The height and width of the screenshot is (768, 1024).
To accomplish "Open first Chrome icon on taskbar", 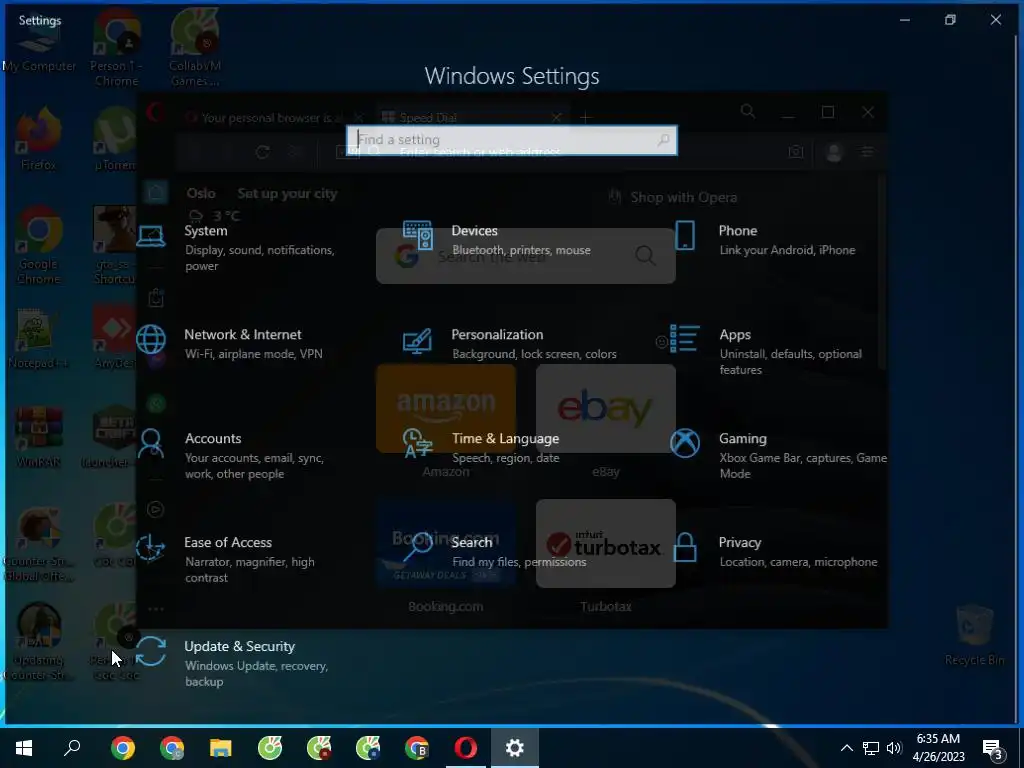I will [x=123, y=748].
